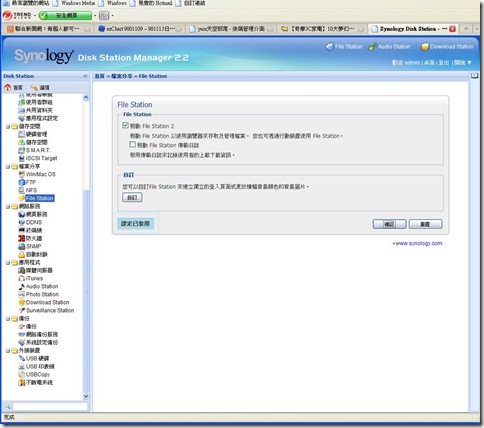Click the 自訂連結 bookmark
This screenshot has width=484, height=428.
(191, 3)
